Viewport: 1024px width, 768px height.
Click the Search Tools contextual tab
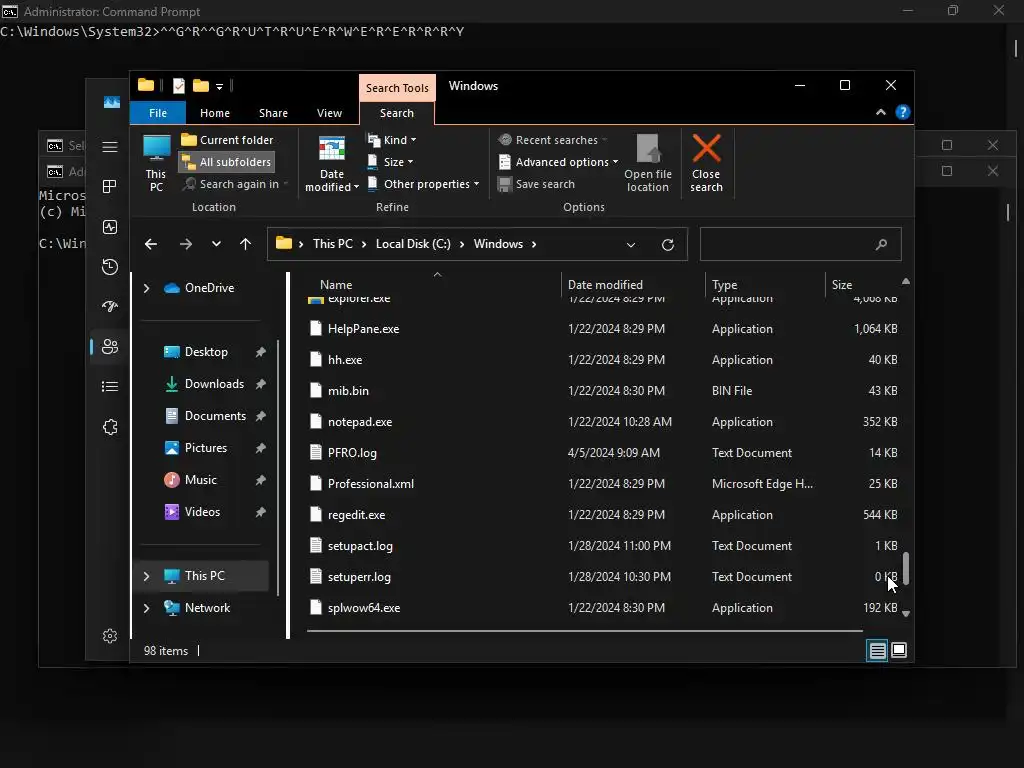[397, 88]
